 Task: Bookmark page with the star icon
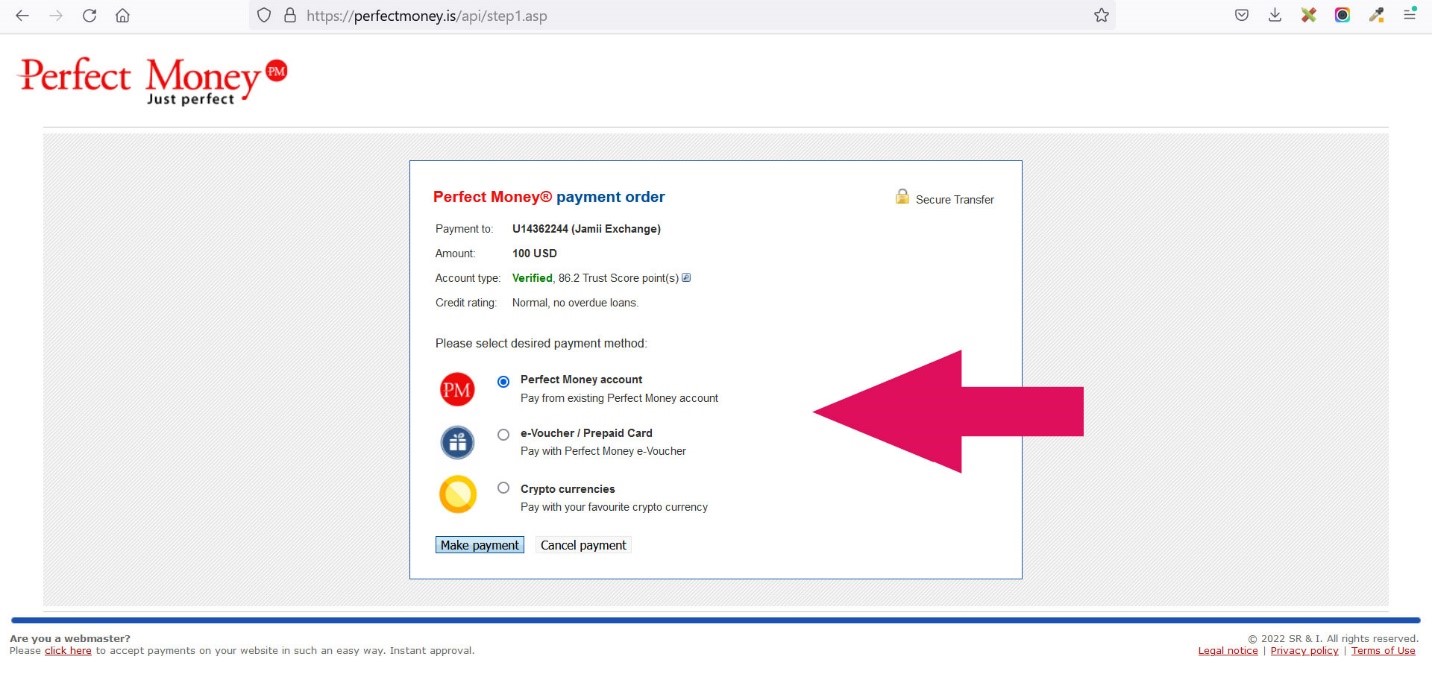click(1101, 15)
